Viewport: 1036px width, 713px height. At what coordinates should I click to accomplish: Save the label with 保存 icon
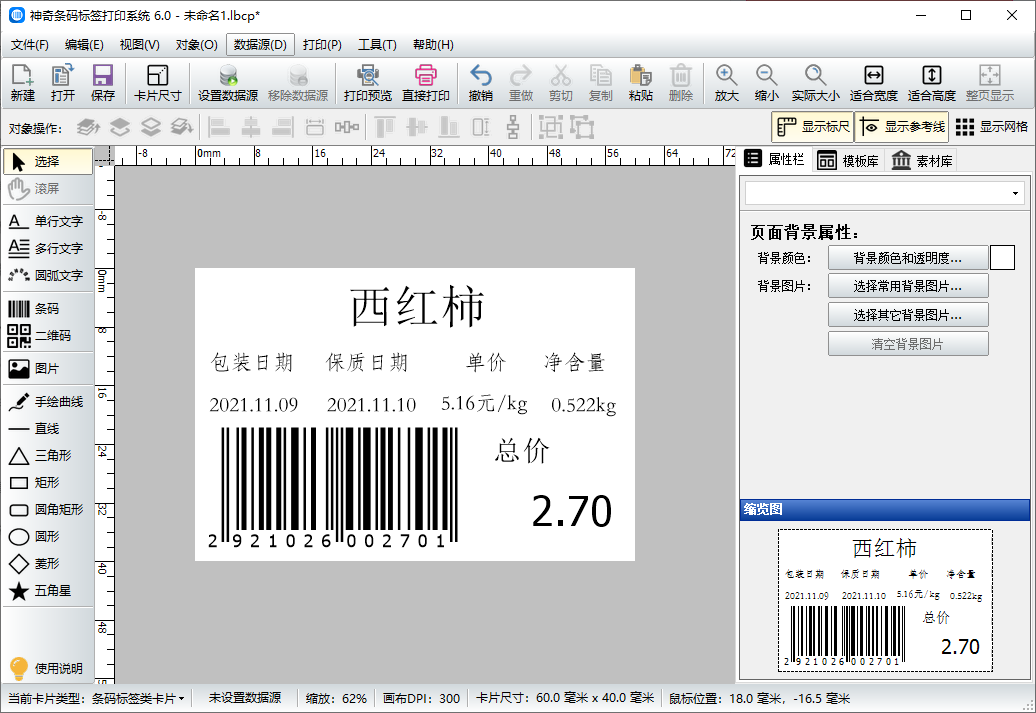[102, 83]
